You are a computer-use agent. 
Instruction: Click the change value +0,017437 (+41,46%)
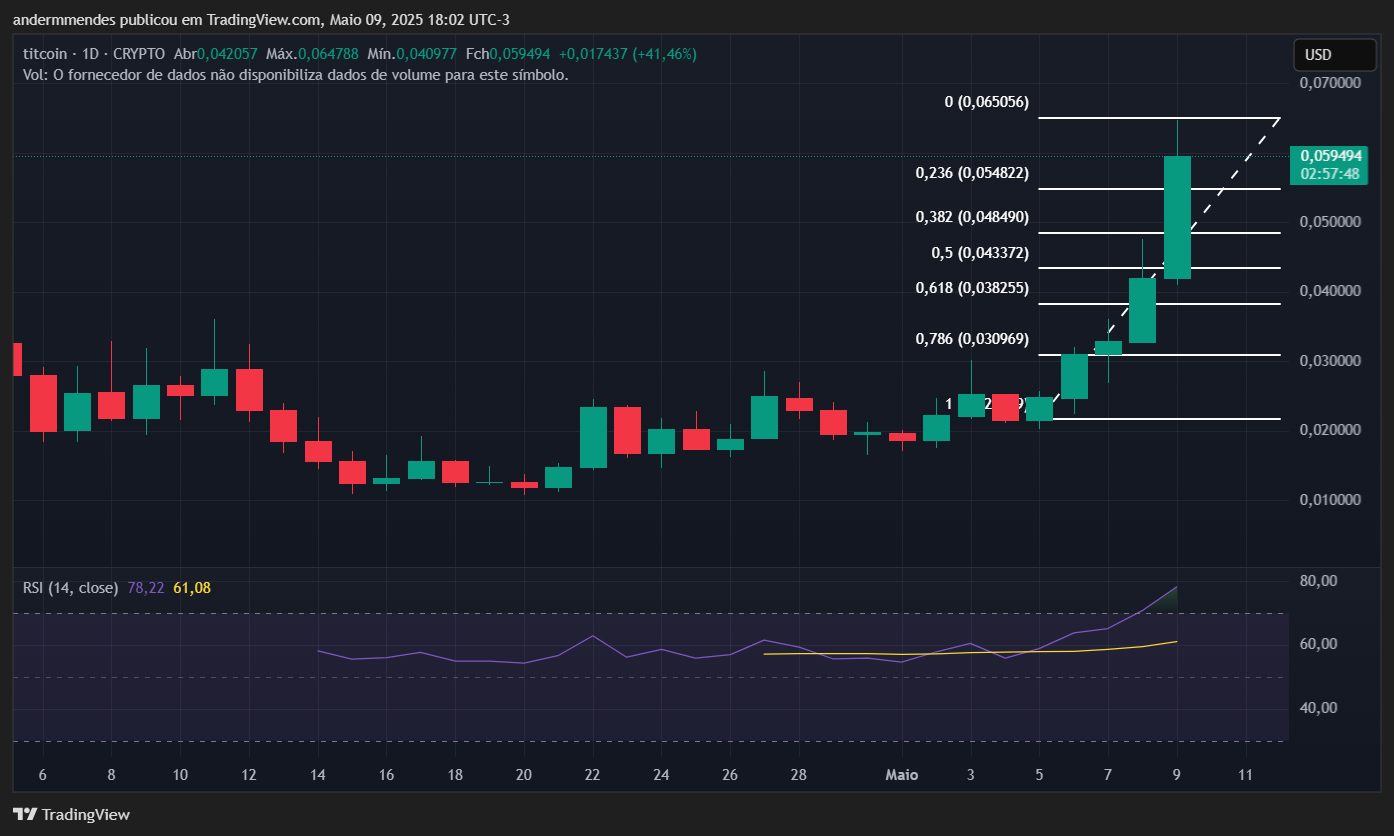pos(628,54)
